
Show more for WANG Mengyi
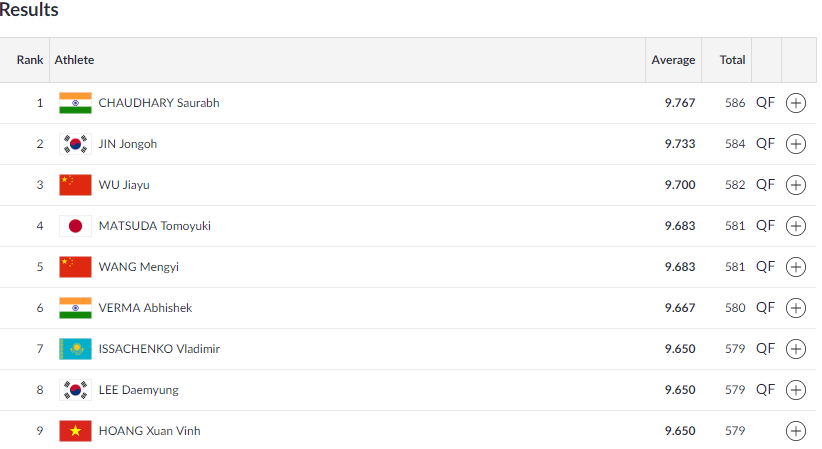coord(795,267)
